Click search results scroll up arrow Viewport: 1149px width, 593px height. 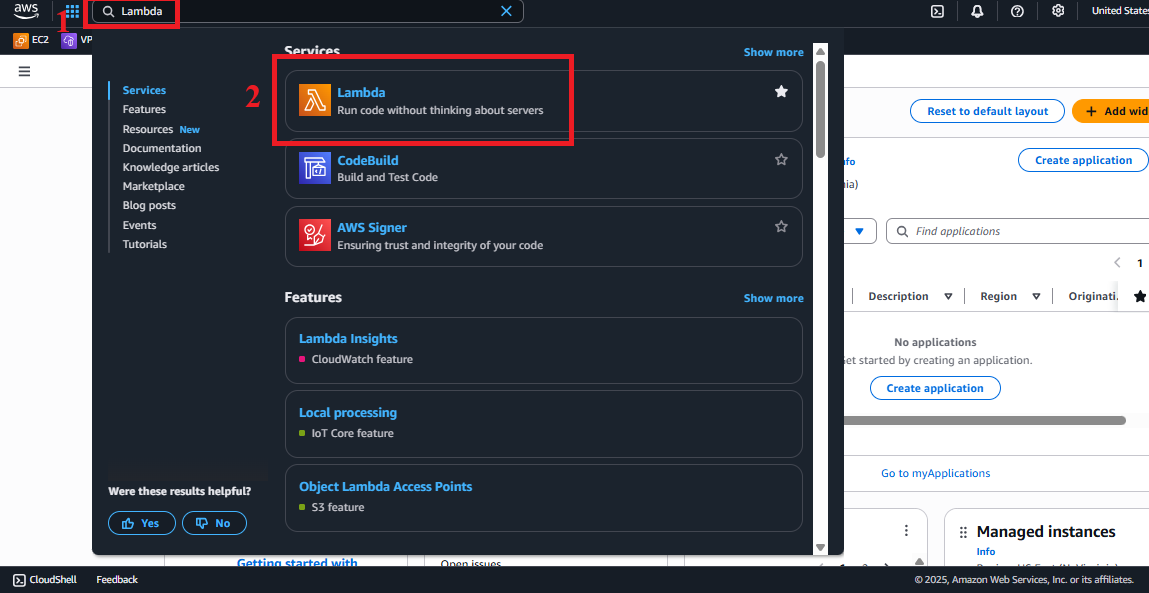(821, 51)
